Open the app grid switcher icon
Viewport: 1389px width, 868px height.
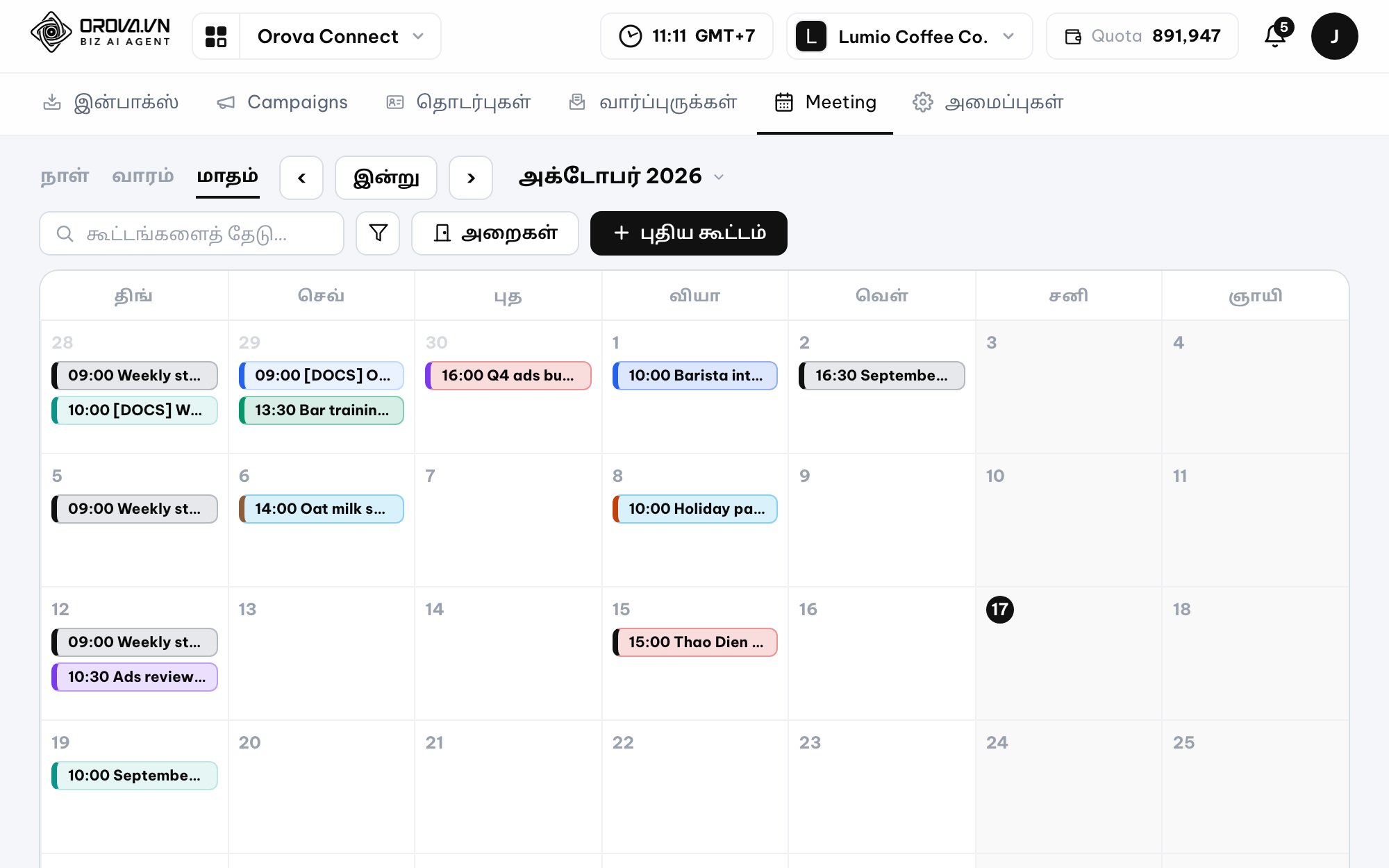[216, 36]
